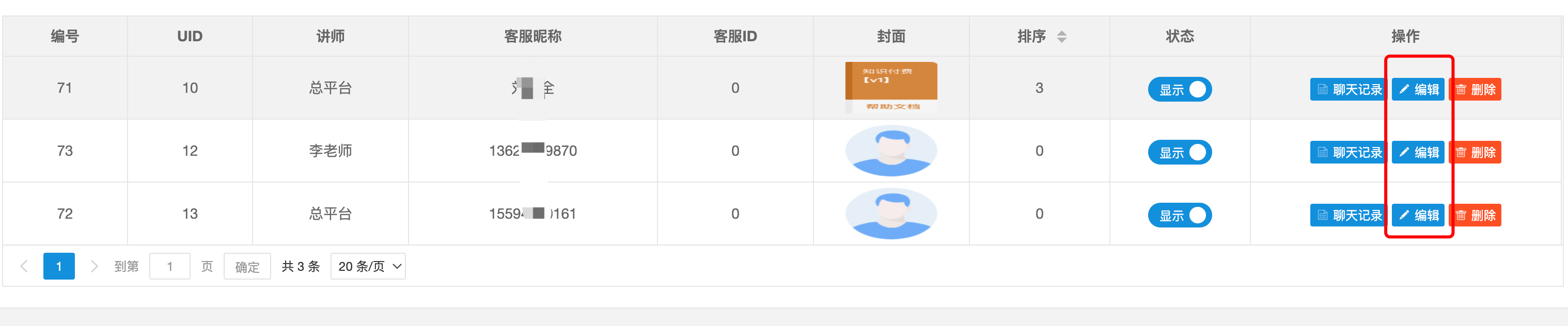1568x326 pixels.
Task: Go to next page arrow
Action: point(94,266)
